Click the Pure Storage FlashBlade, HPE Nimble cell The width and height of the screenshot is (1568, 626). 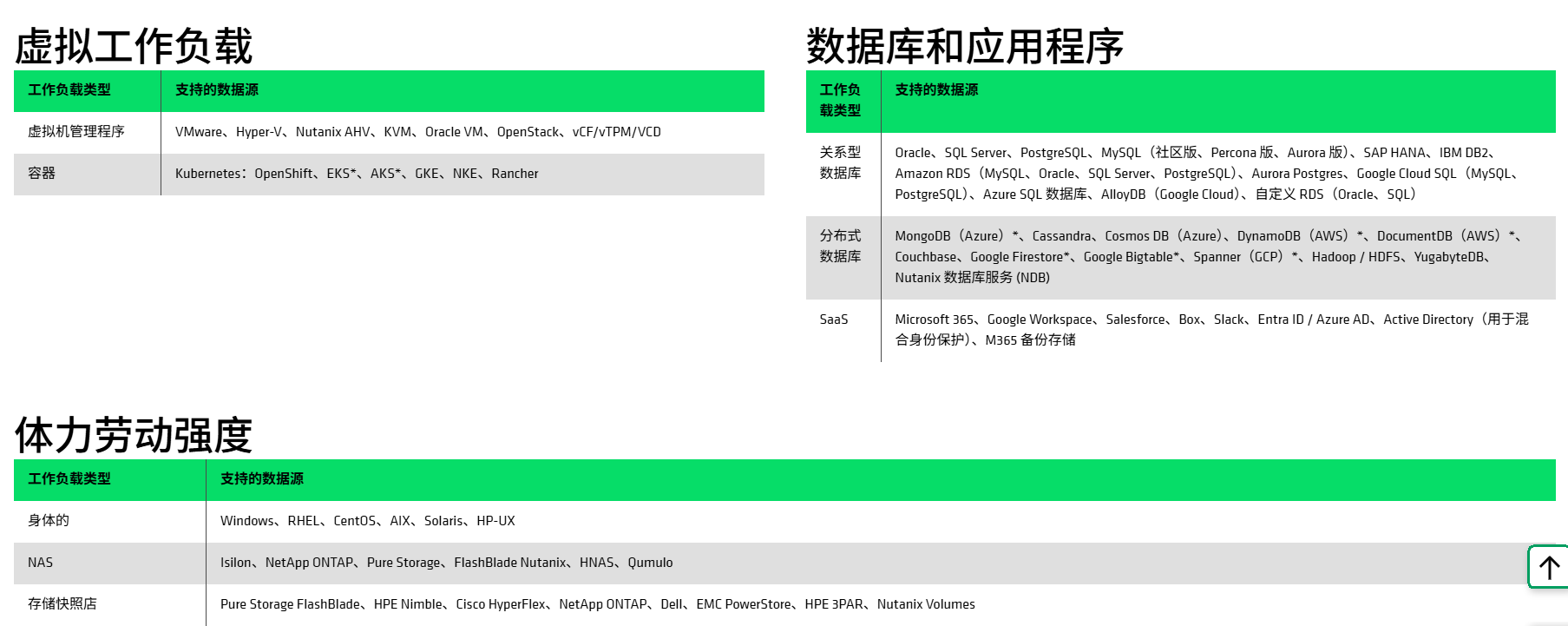click(x=881, y=604)
